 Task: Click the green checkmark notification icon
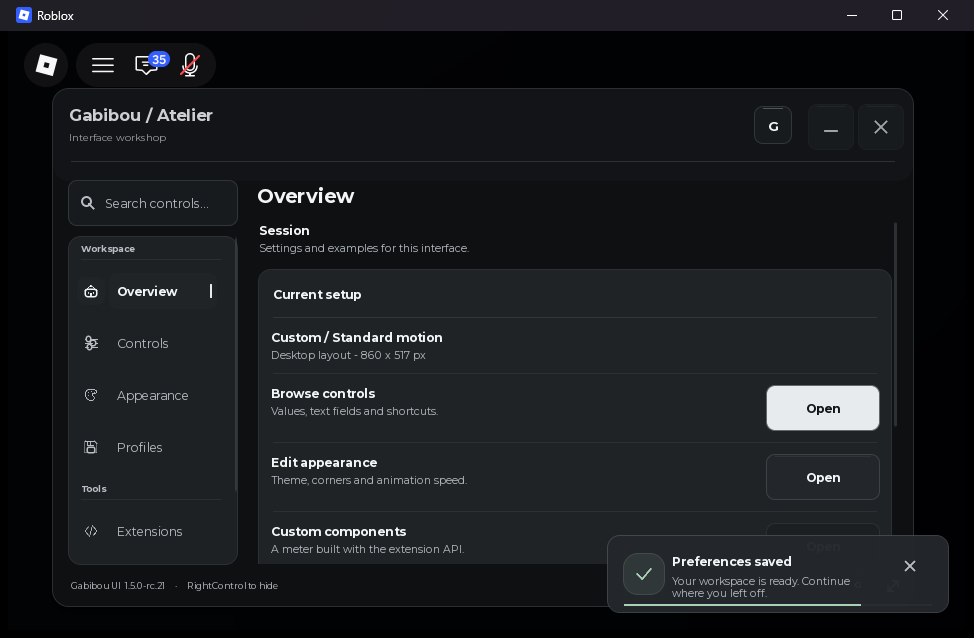click(644, 574)
